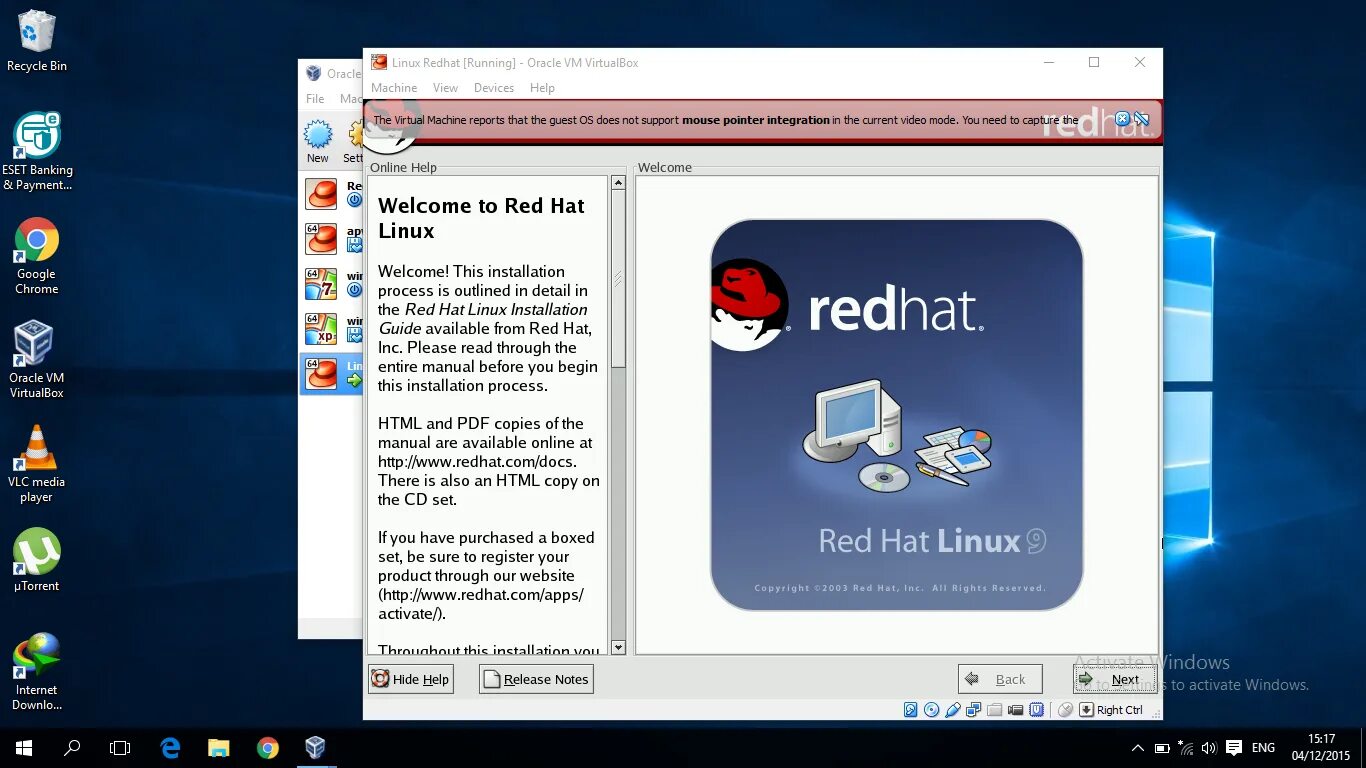
Task: Click the USB devices status icon
Action: tap(953, 710)
